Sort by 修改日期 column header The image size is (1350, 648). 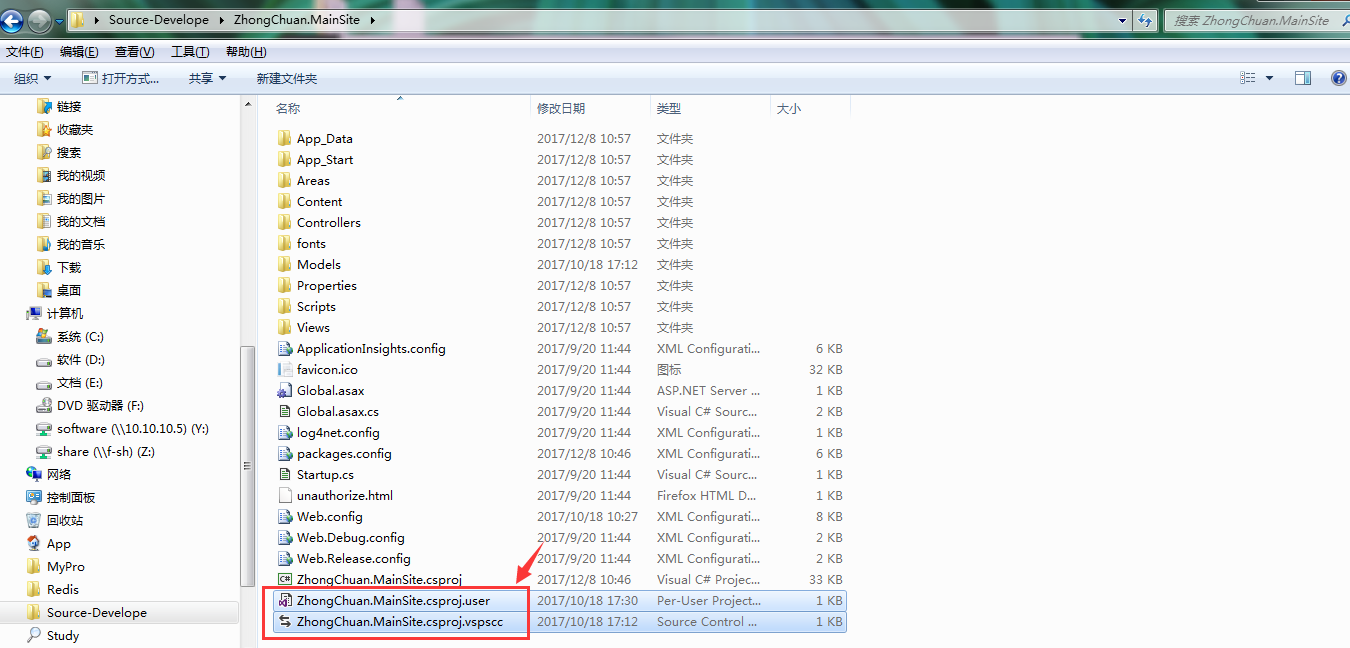tap(561, 108)
